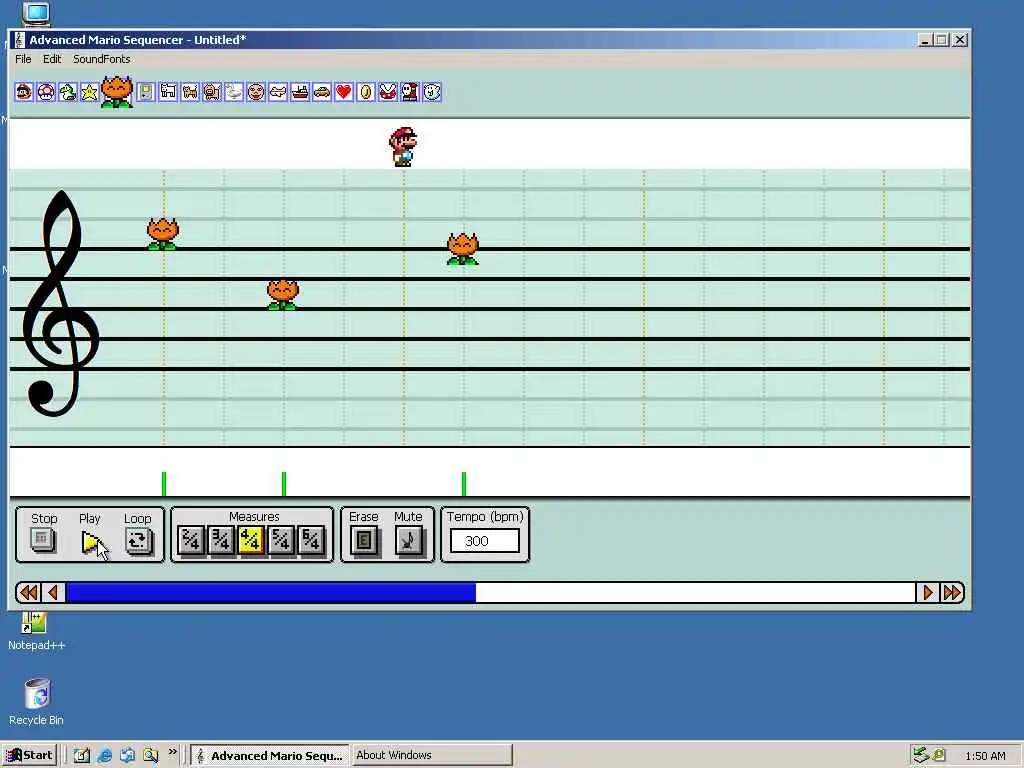Select the Mario instrument icon
The width and height of the screenshot is (1024, 768).
(24, 92)
